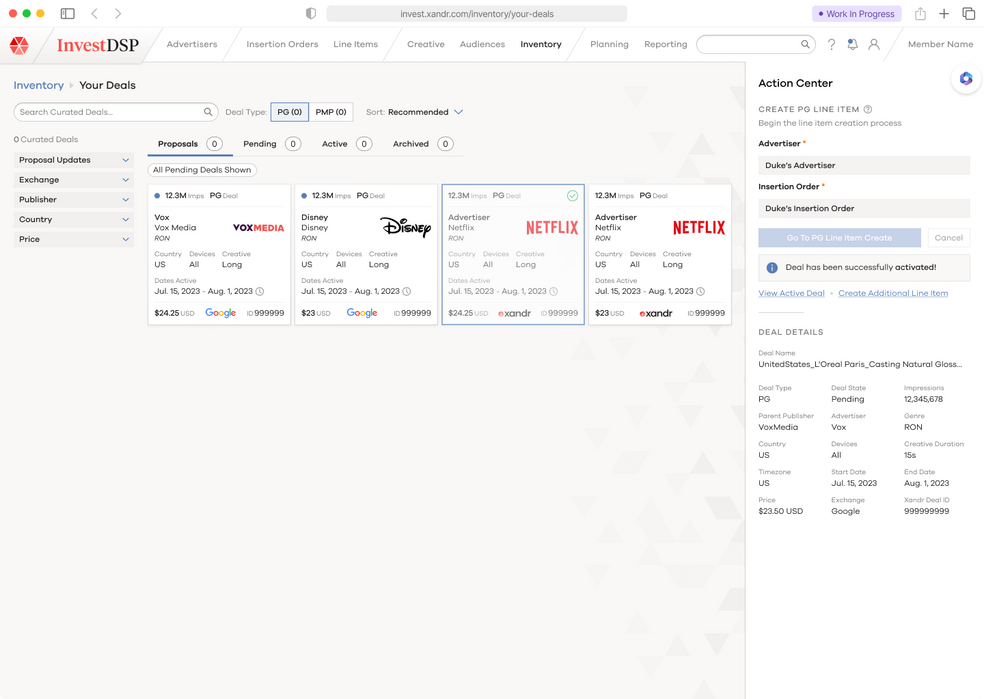The width and height of the screenshot is (984, 699).
Task: Go forward with the browser forward arrow
Action: [x=118, y=13]
